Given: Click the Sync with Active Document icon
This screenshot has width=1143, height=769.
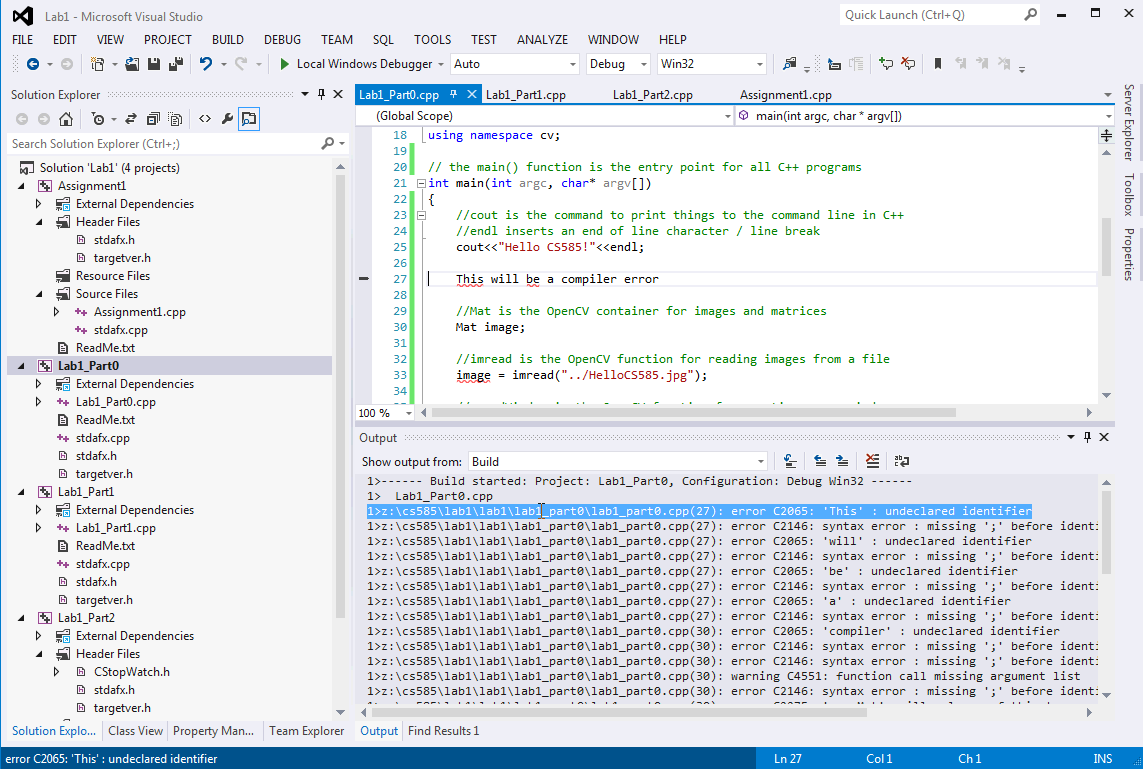Looking at the screenshot, I should coord(131,118).
